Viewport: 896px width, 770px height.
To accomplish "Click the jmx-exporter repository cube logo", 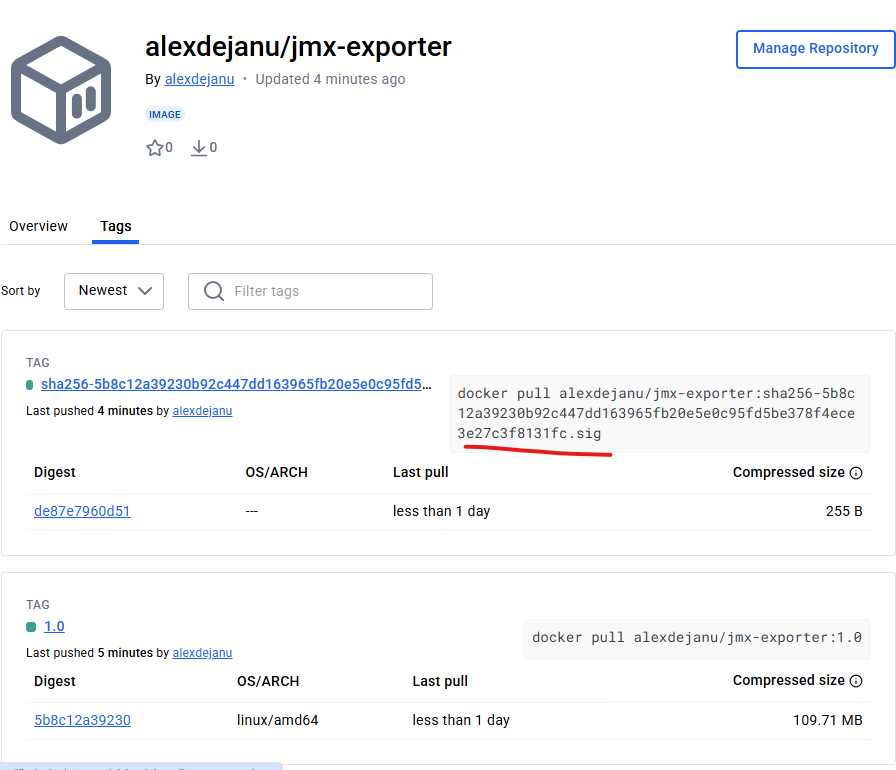I will 61,90.
